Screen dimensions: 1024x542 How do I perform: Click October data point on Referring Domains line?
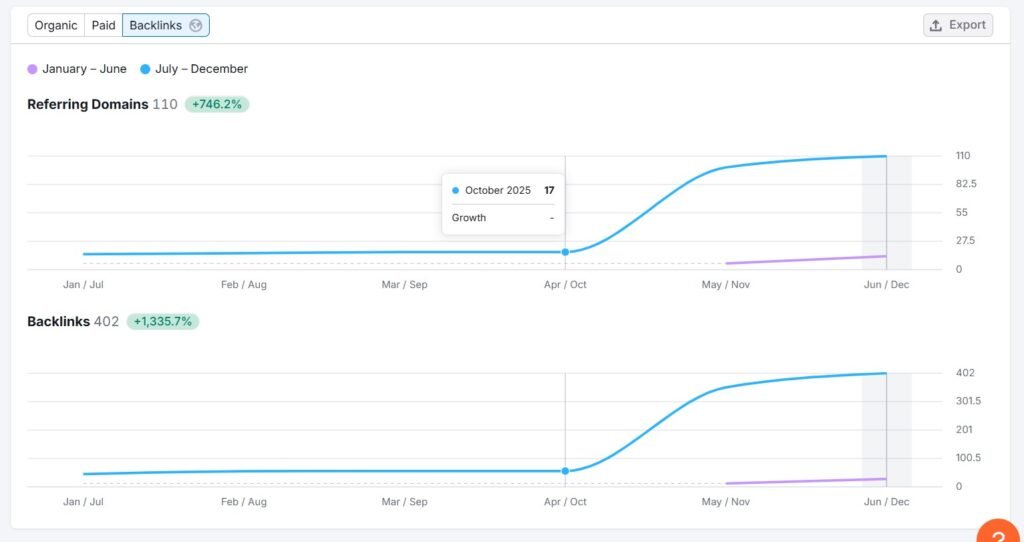tap(565, 252)
